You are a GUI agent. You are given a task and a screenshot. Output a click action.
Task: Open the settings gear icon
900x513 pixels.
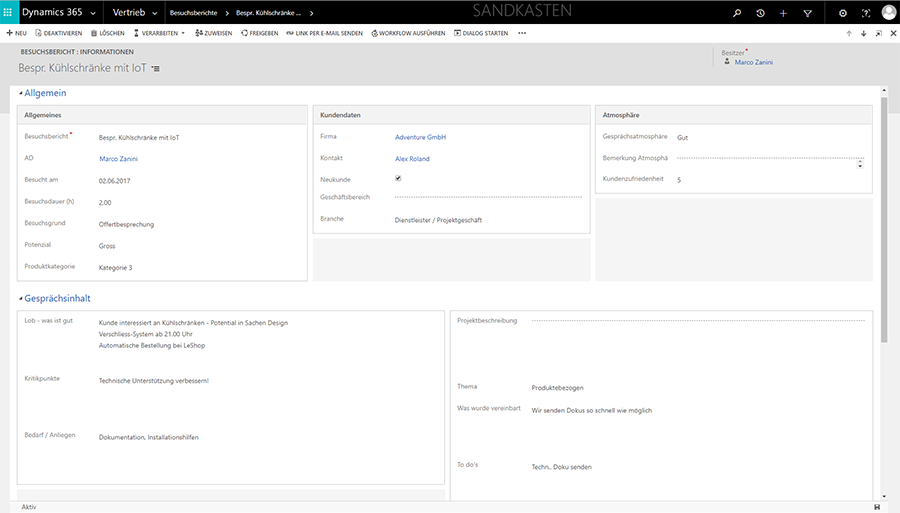[843, 13]
